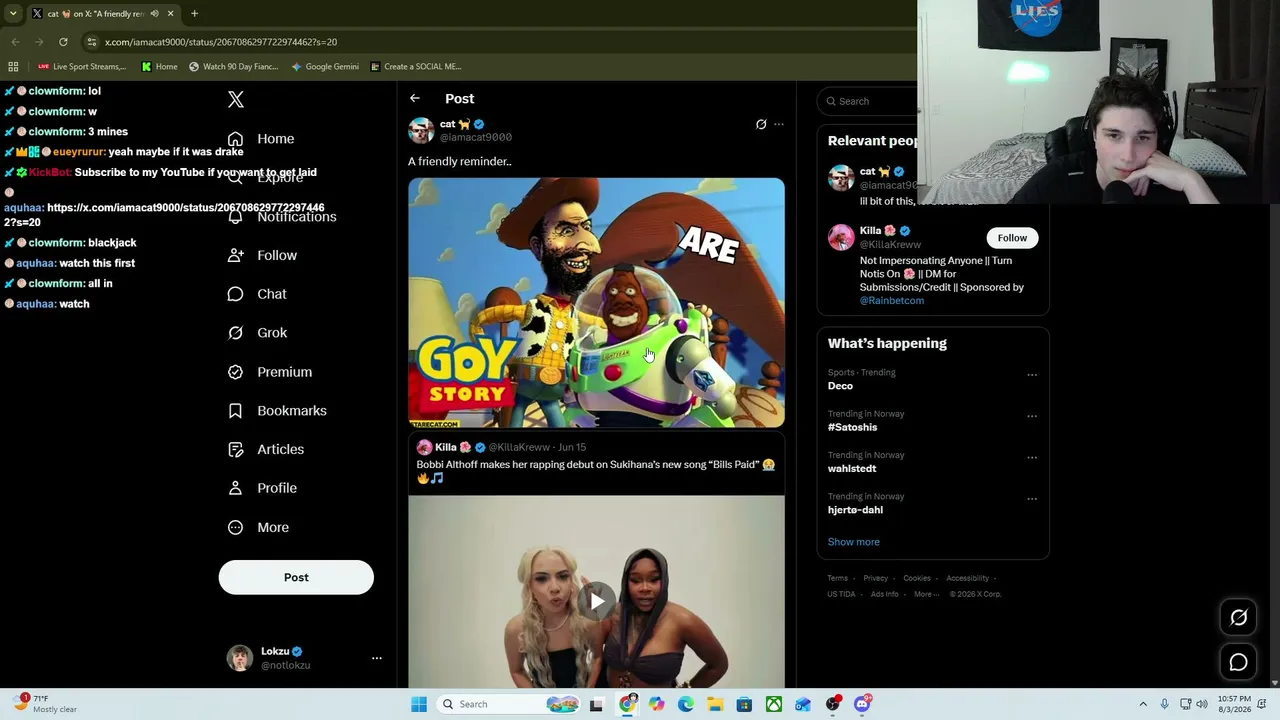Viewport: 1280px width, 720px height.
Task: Open Chat from the X sidebar
Action: click(x=257, y=294)
